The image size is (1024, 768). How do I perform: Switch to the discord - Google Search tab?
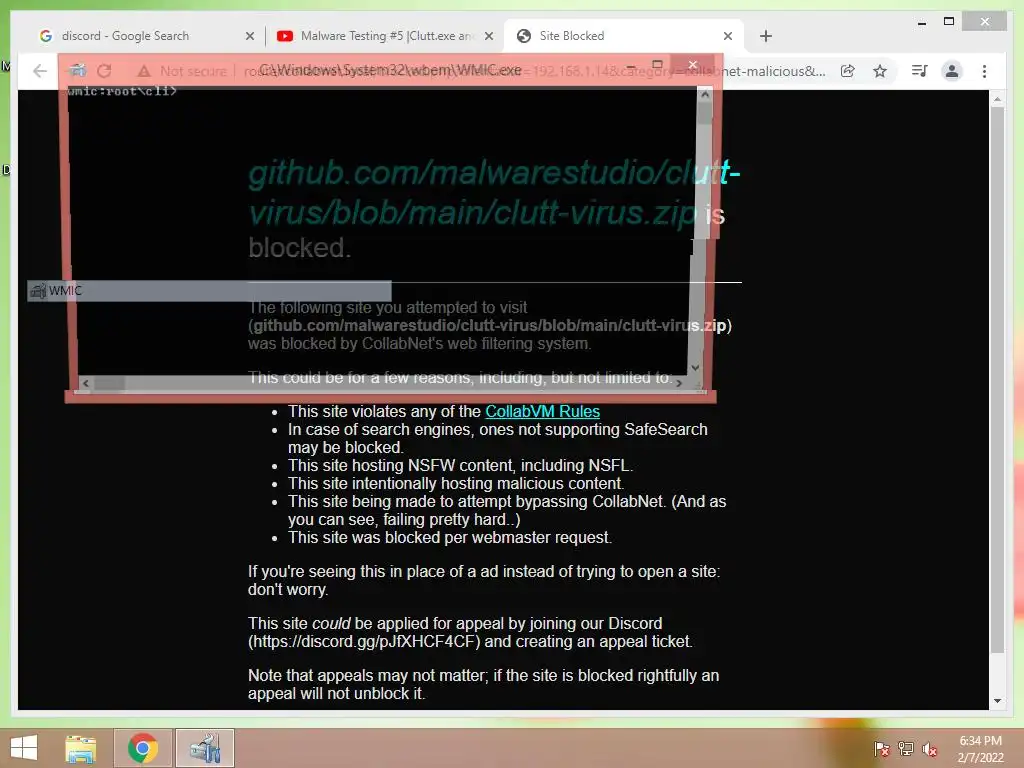click(x=144, y=36)
